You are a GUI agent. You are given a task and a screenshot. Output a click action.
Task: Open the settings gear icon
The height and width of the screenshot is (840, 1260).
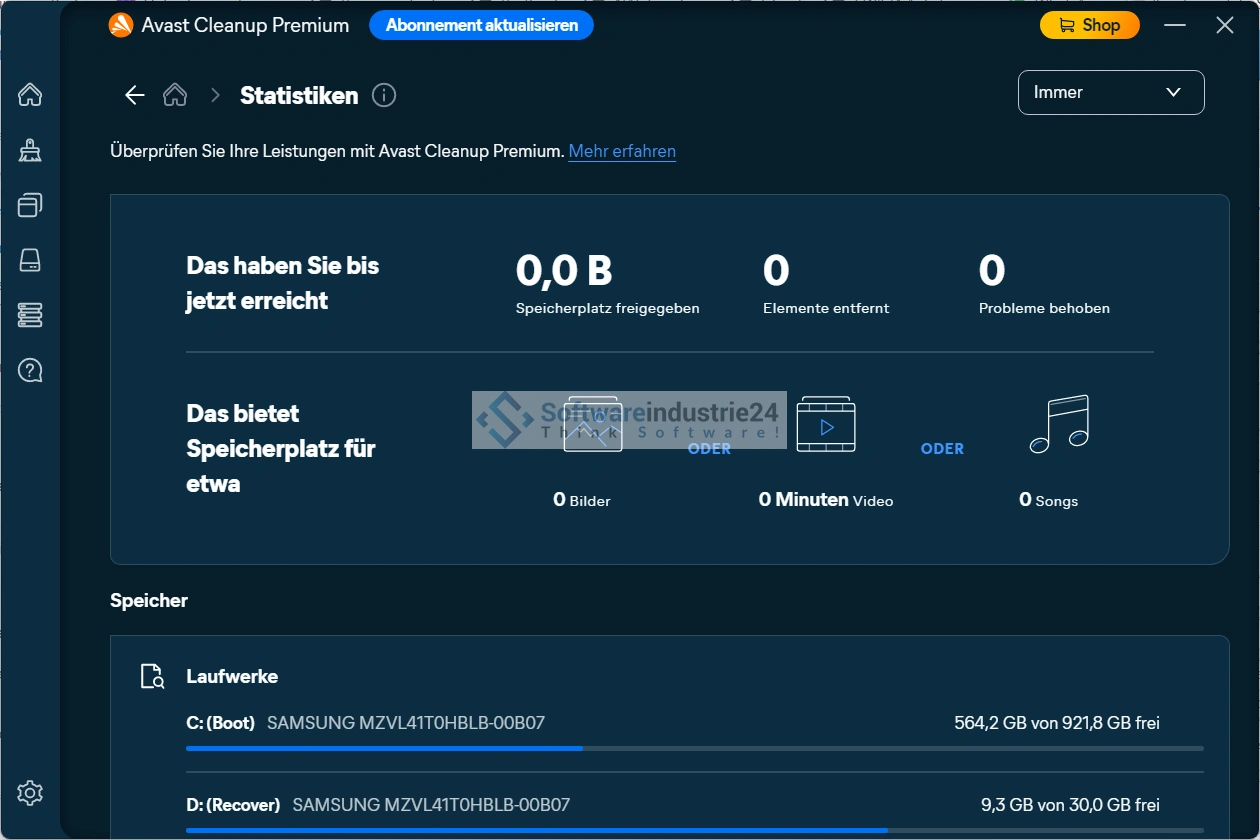tap(30, 793)
